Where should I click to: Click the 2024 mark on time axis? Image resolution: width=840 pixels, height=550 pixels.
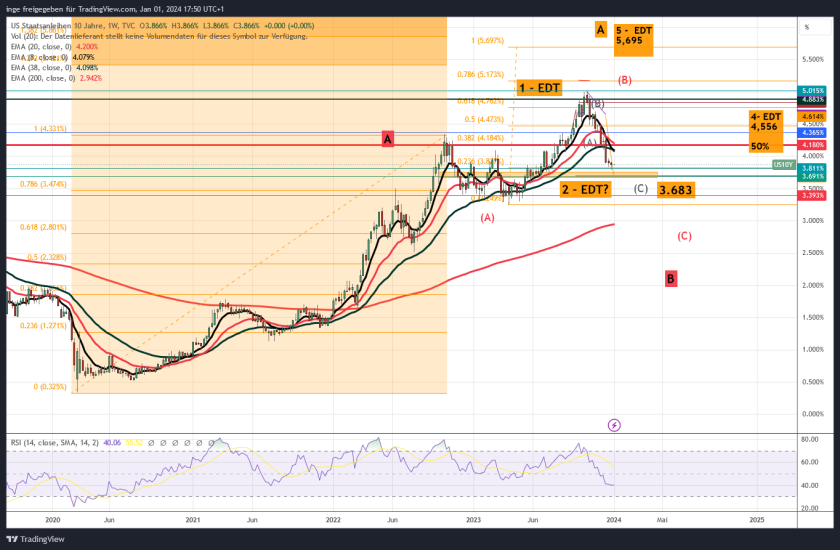(x=613, y=520)
